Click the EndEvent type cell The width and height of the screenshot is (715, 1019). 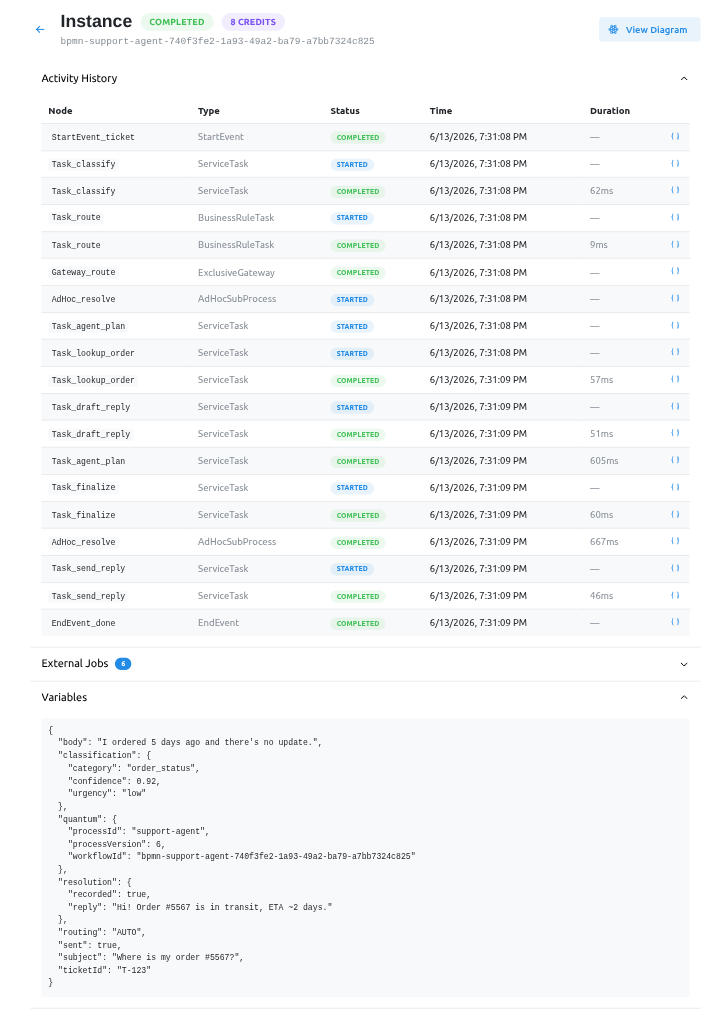tap(218, 623)
